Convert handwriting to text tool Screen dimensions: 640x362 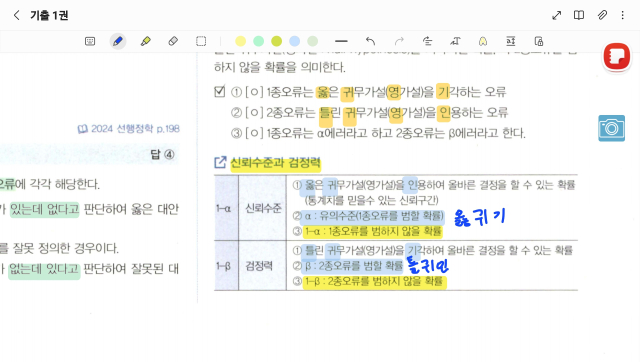pyautogui.click(x=455, y=41)
